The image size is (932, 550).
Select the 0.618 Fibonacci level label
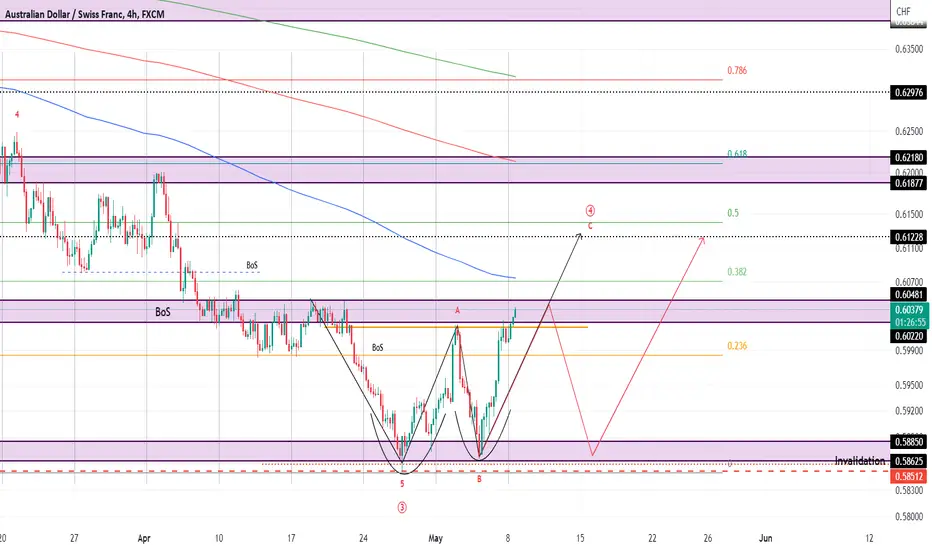click(737, 153)
